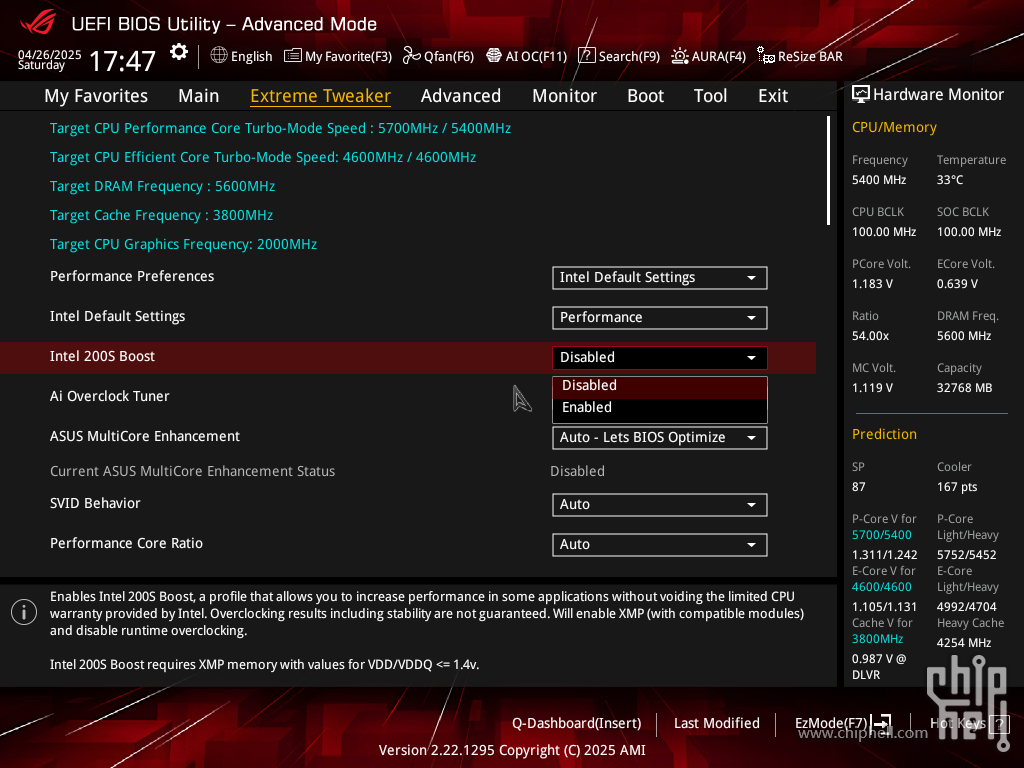The width and height of the screenshot is (1024, 768).
Task: Click the 04/26/2025 date display
Action: click(x=50, y=54)
